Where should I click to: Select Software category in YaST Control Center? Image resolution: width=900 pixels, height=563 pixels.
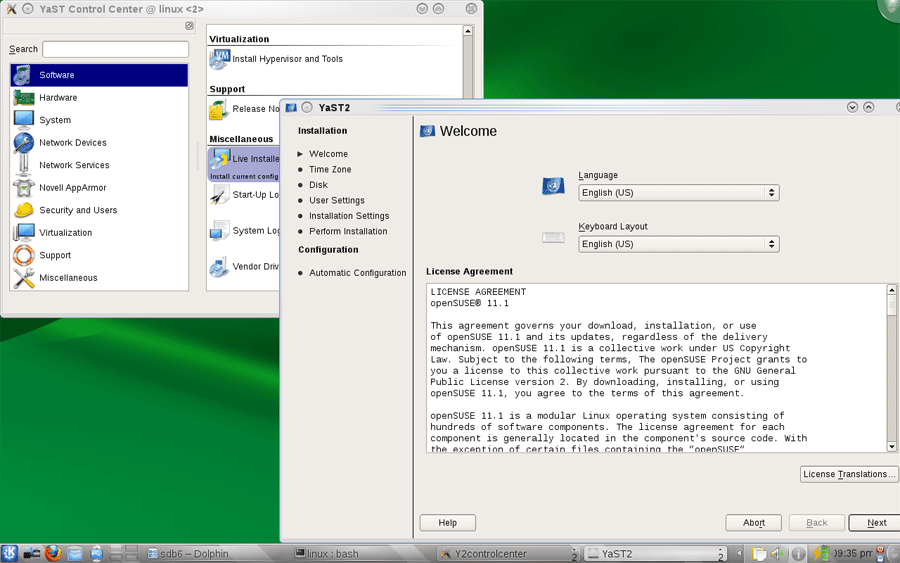coord(99,75)
